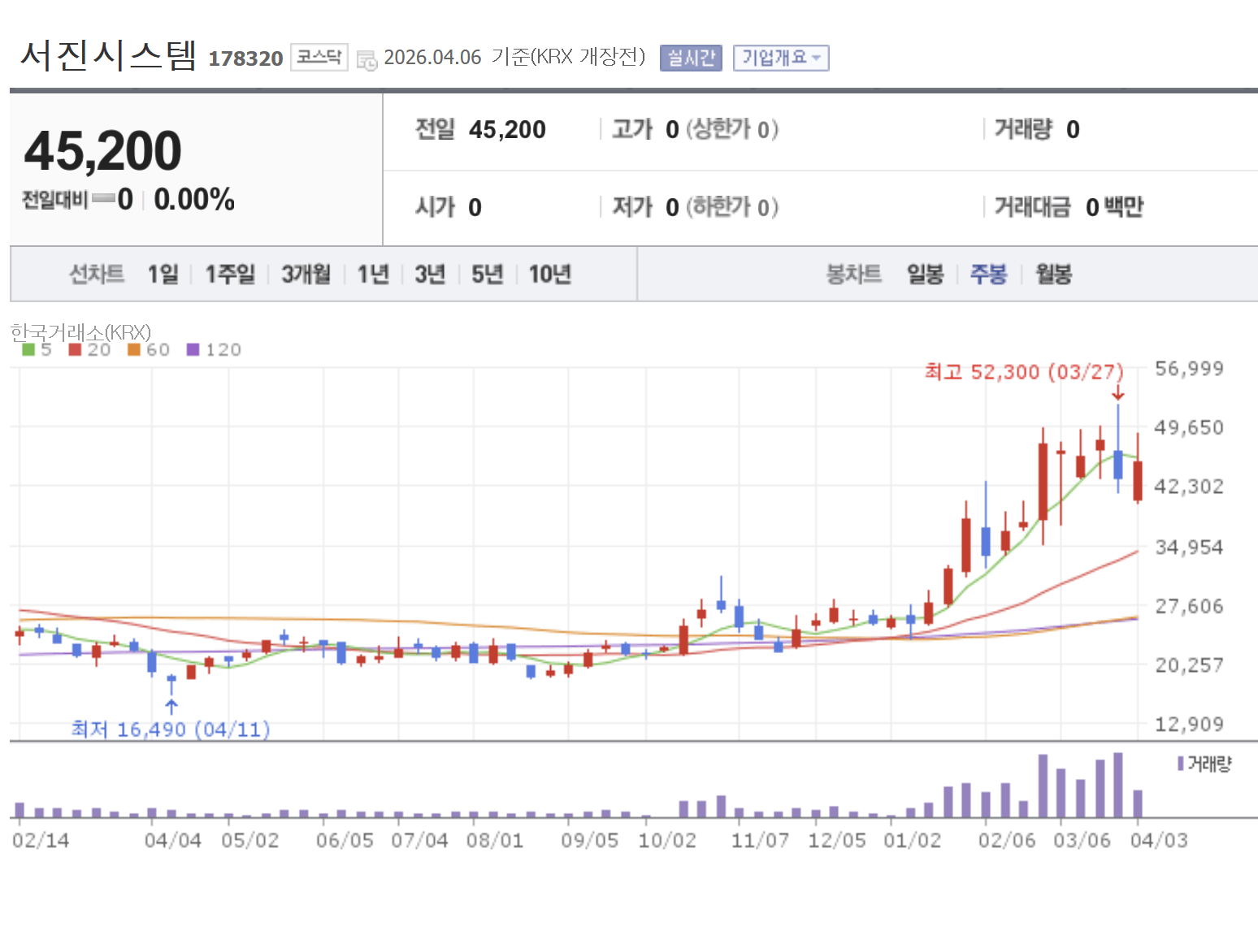
Task: Select the 1주일 line chart tab
Action: click(x=230, y=275)
